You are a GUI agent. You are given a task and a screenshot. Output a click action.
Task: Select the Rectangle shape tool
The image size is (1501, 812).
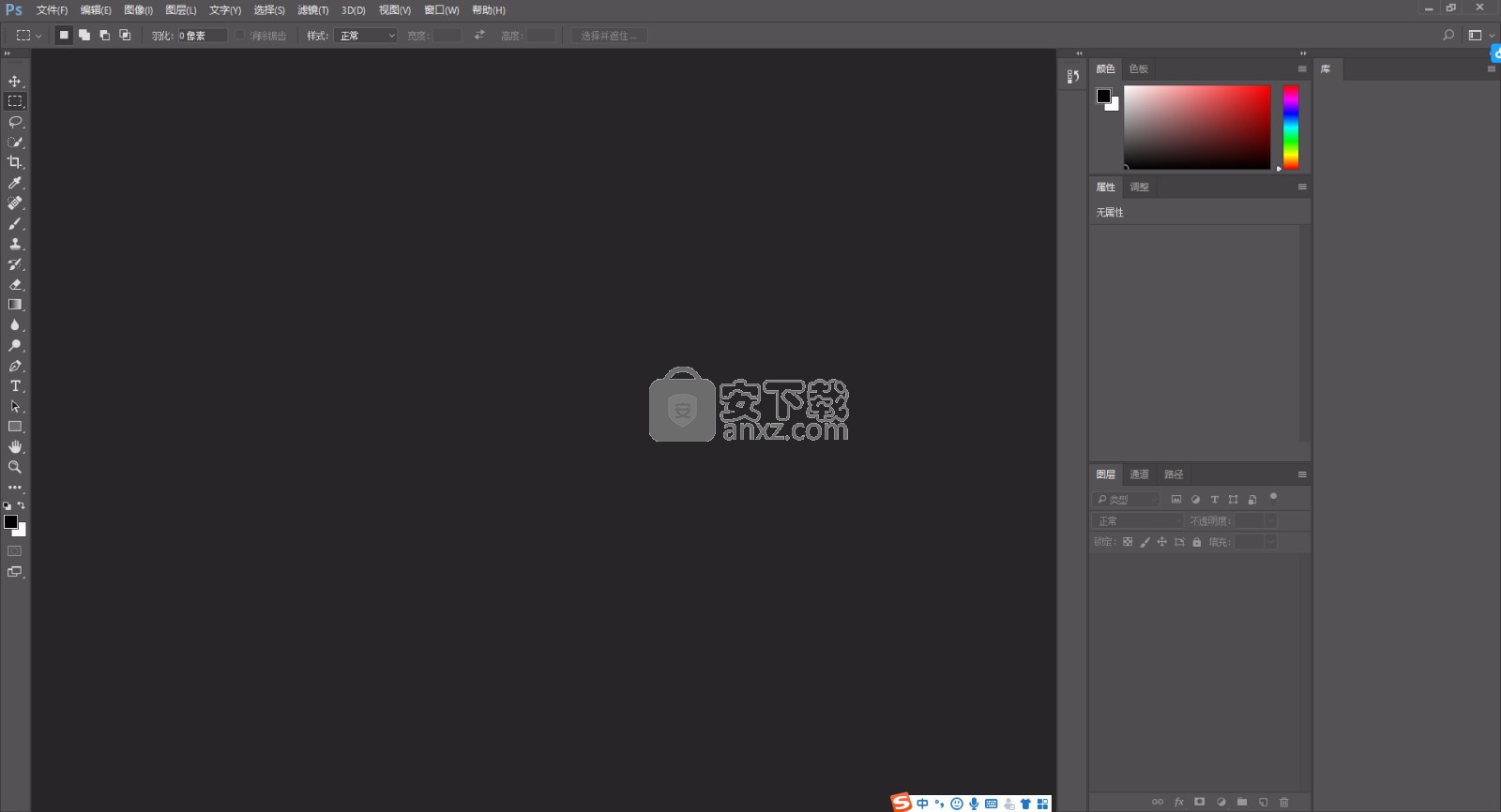tap(15, 427)
